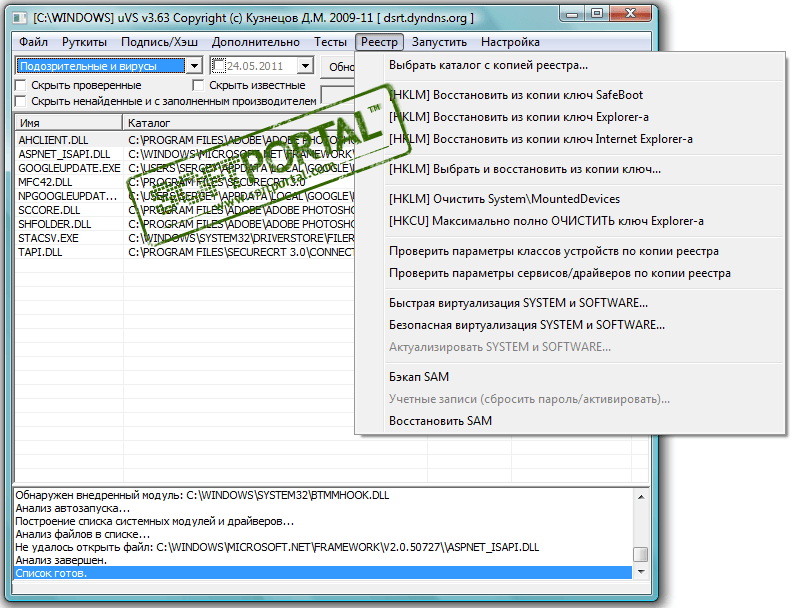This screenshot has height=608, width=792.
Task: Sort by the Имя column header
Action: (x=69, y=123)
